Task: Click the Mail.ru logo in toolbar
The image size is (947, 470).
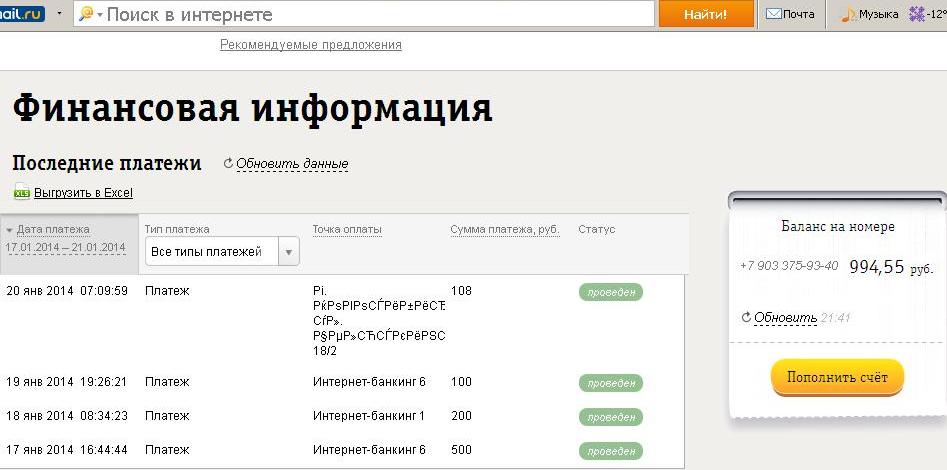Action: (21, 14)
